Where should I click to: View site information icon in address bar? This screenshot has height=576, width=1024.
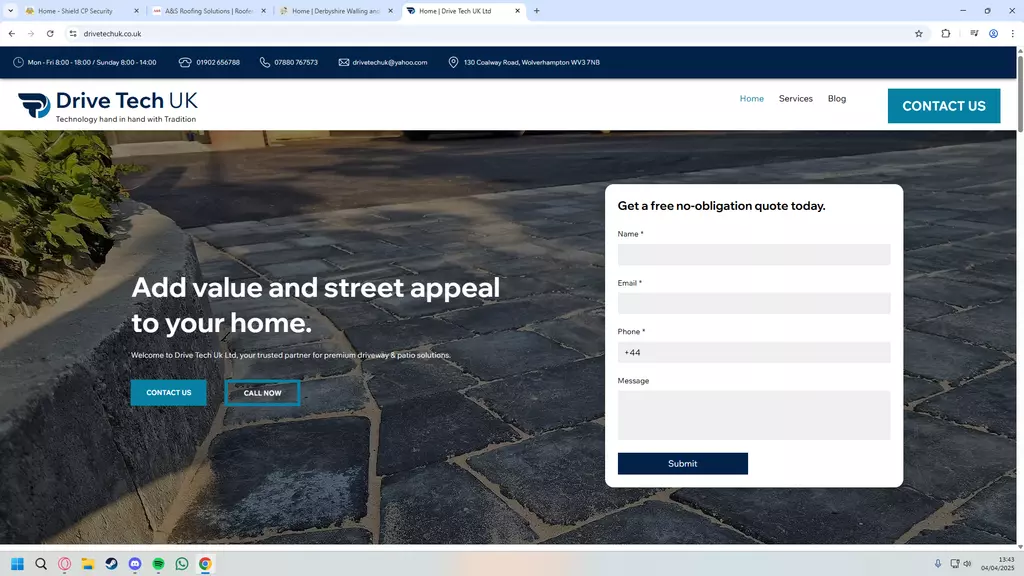pos(73,34)
